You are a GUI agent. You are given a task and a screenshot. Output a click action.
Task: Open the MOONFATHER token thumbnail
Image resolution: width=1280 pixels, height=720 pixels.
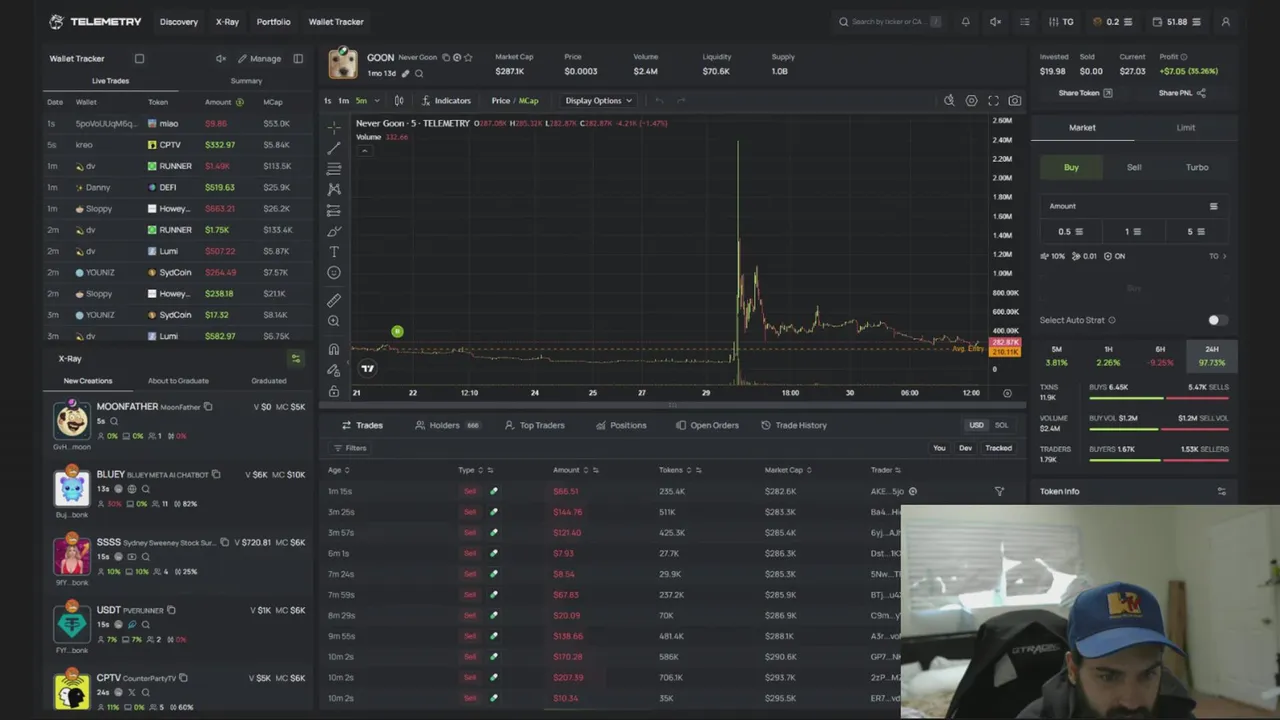click(x=71, y=419)
